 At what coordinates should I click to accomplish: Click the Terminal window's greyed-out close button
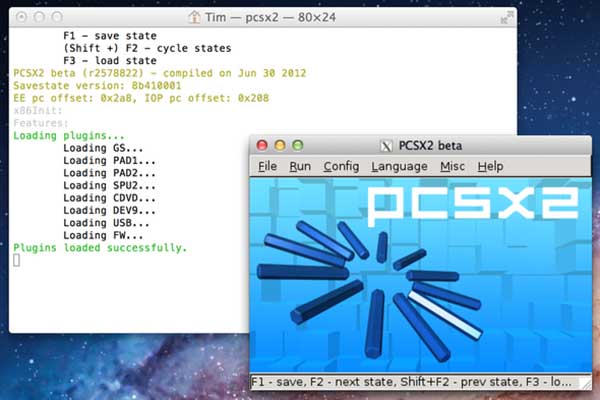pyautogui.click(x=21, y=17)
